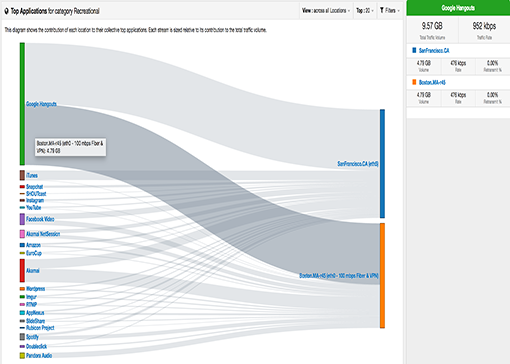510x364 pixels.
Task: Click the orange square beside Boston.MA-r45
Action: click(414, 82)
